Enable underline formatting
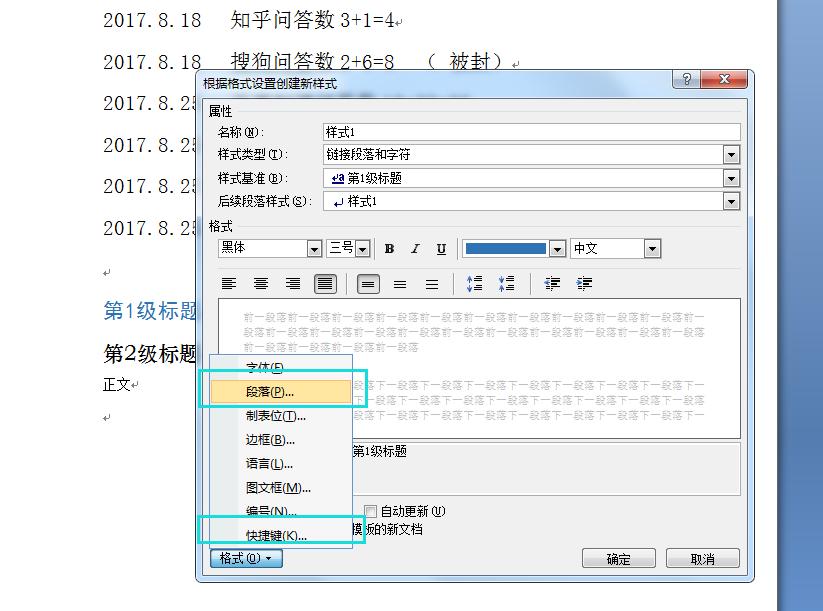The height and width of the screenshot is (611, 823). (440, 247)
